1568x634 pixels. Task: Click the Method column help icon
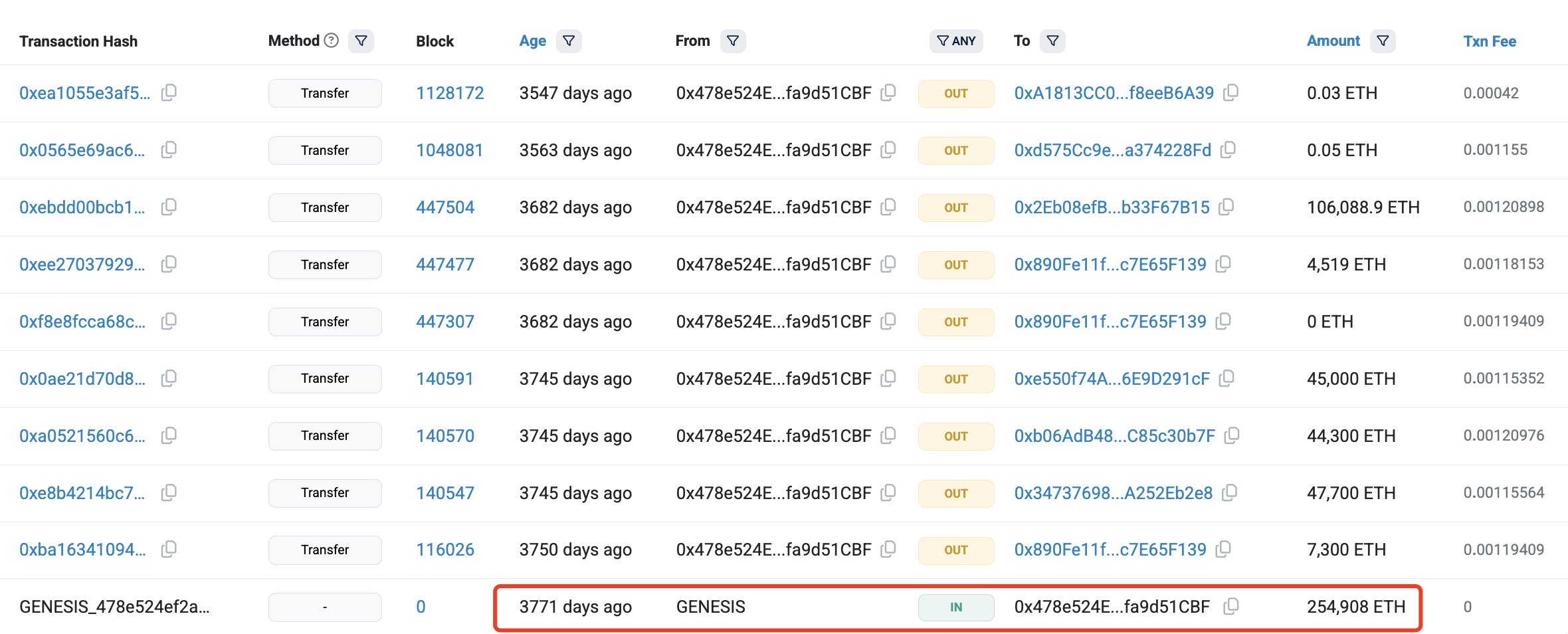[331, 41]
